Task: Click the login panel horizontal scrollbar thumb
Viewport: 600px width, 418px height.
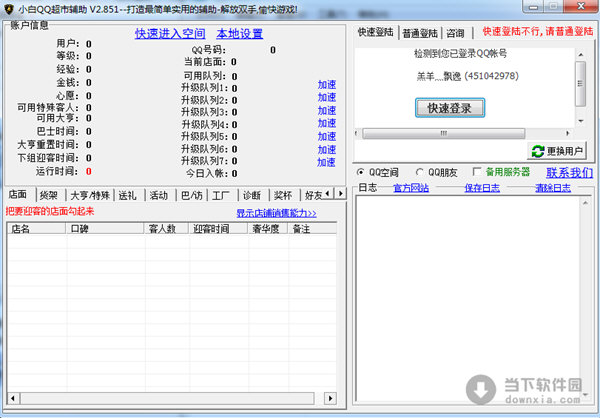Action: click(x=443, y=133)
